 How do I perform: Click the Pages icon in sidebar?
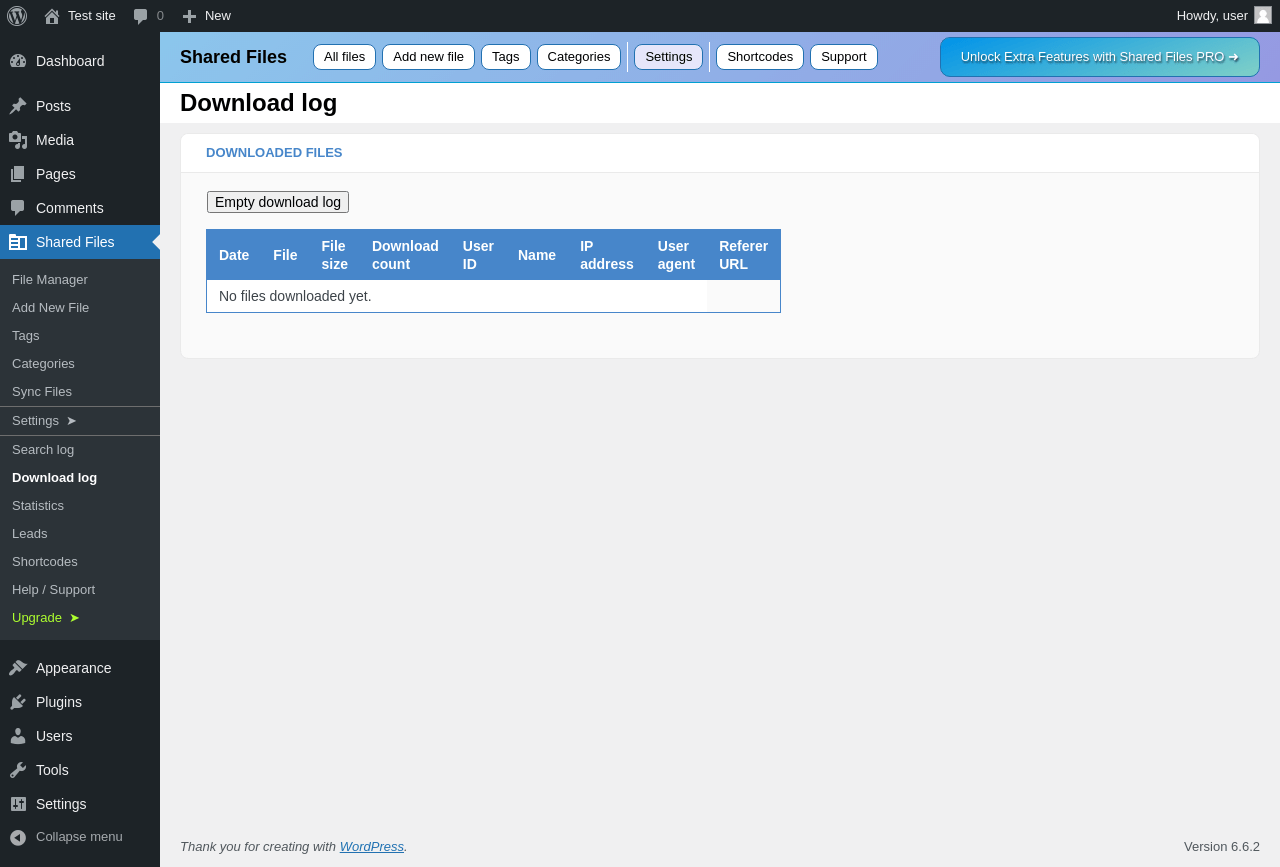[18, 174]
